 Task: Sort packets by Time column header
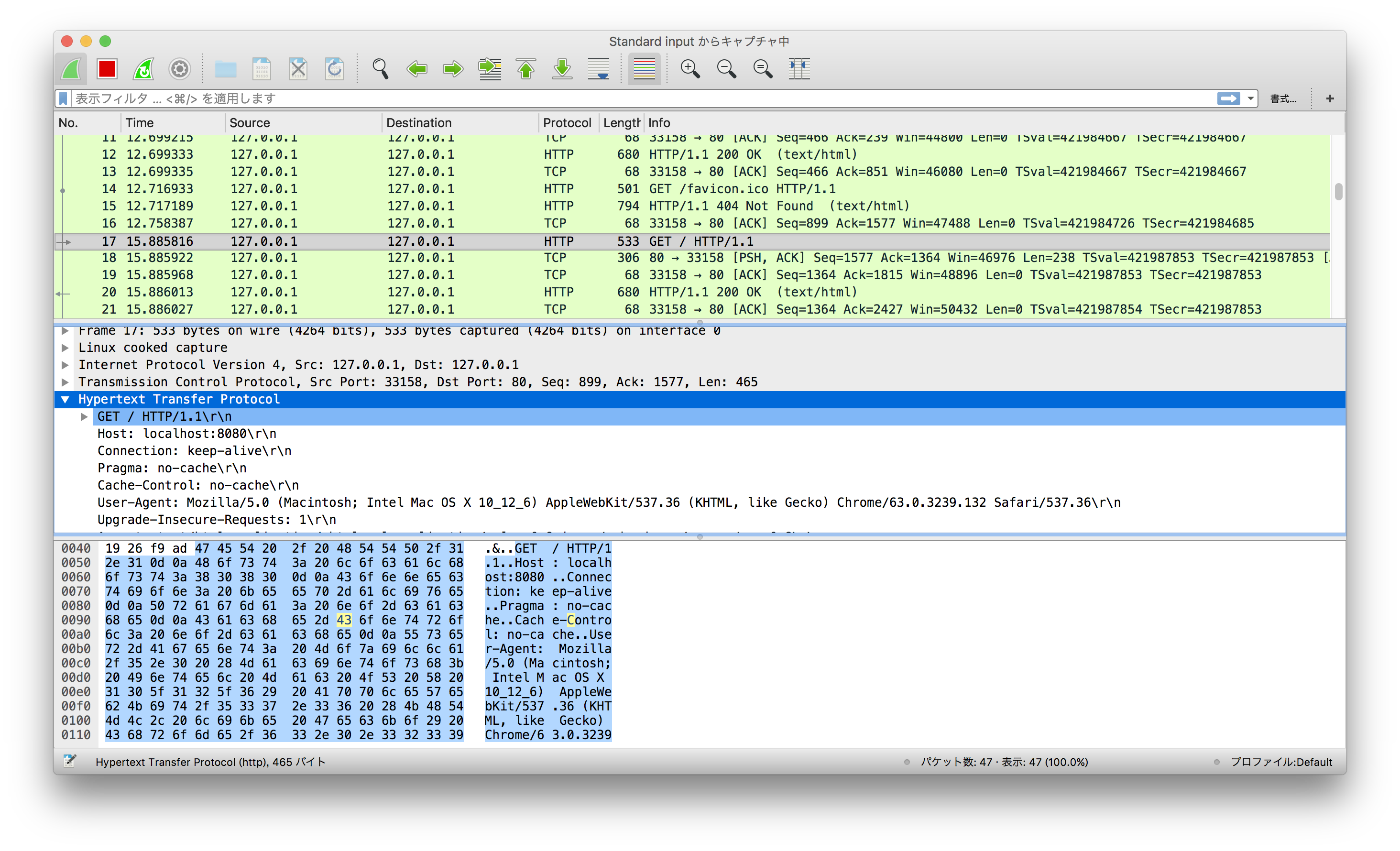coord(140,123)
